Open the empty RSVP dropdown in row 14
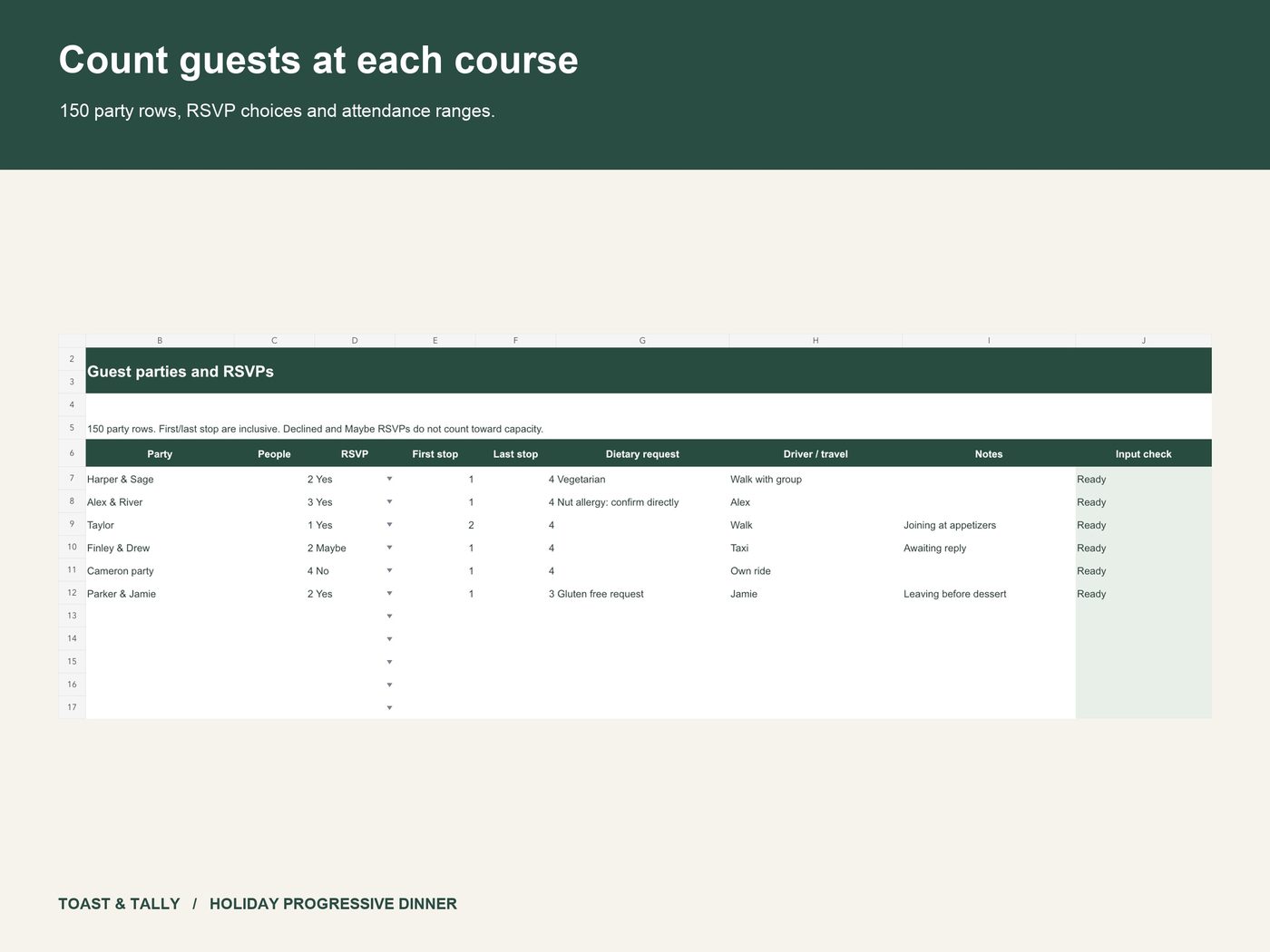 point(389,639)
